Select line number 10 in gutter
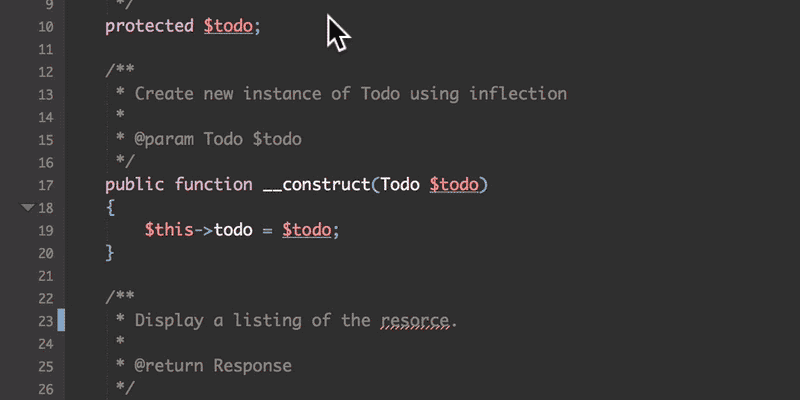 click(x=46, y=27)
